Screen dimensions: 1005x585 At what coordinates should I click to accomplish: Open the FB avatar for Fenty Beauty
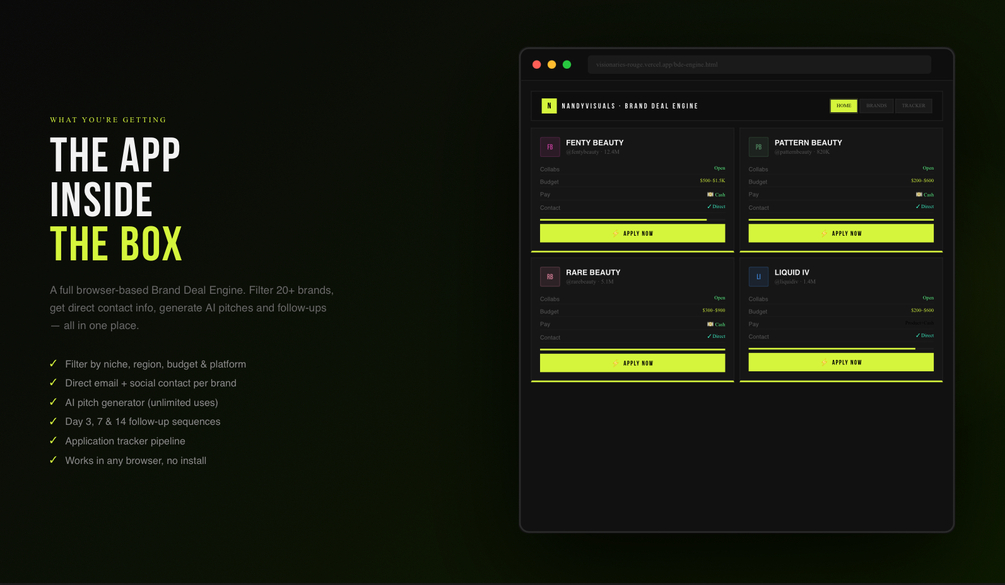[x=550, y=147]
